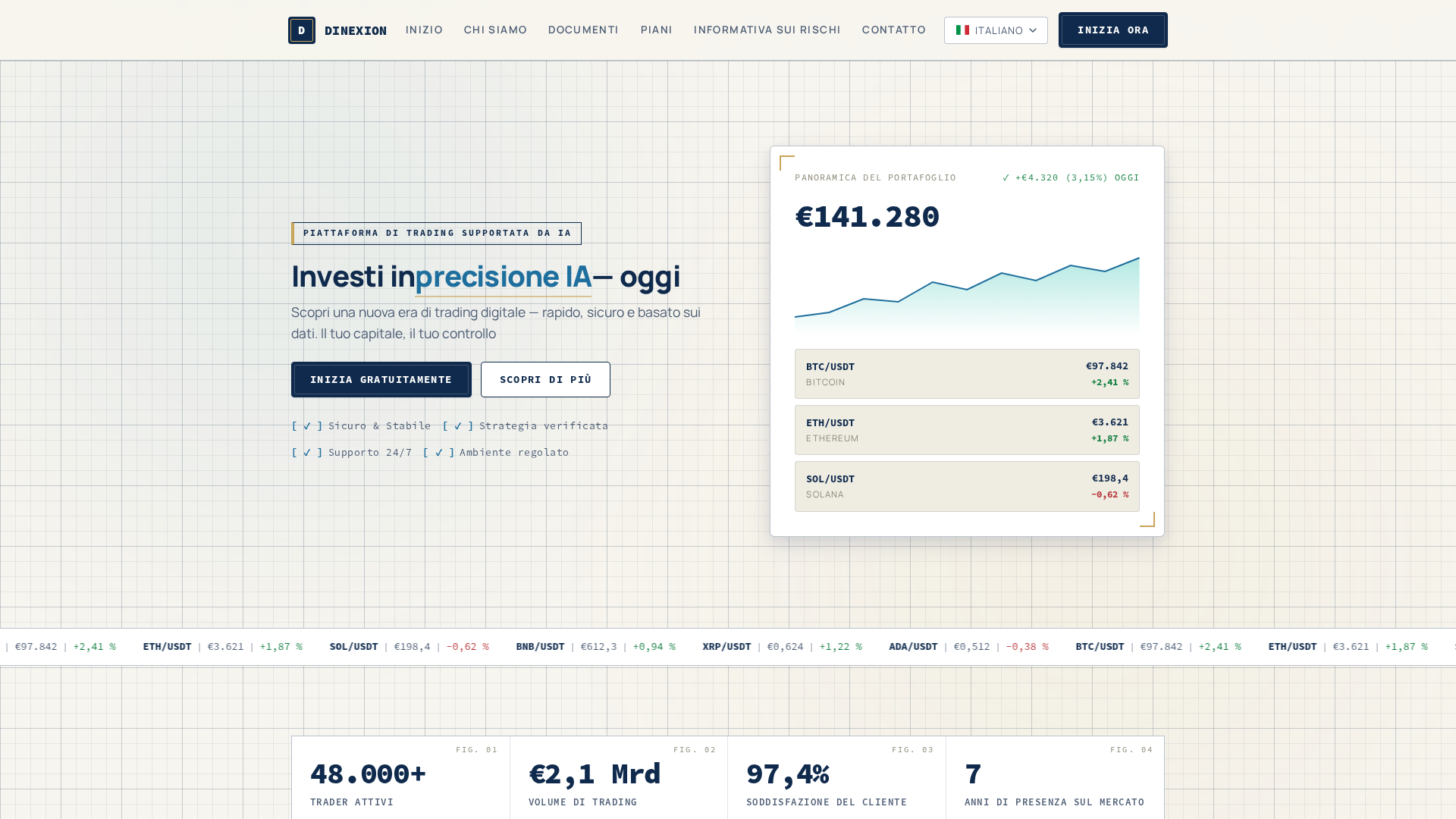
Task: Click the 7 anni di presenza stat
Action: 1055,777
